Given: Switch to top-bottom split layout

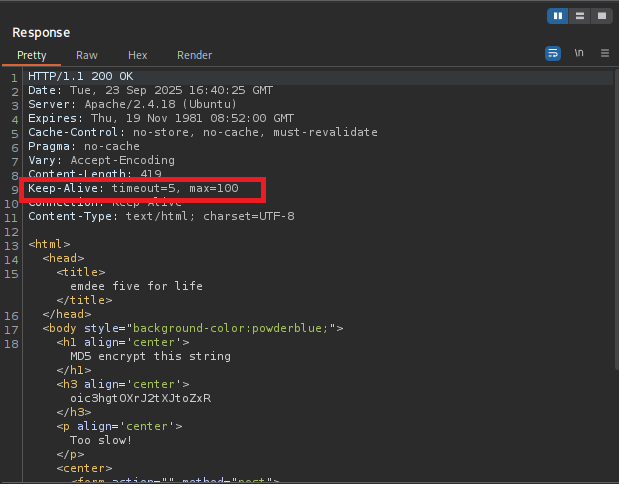Looking at the screenshot, I should tap(579, 16).
